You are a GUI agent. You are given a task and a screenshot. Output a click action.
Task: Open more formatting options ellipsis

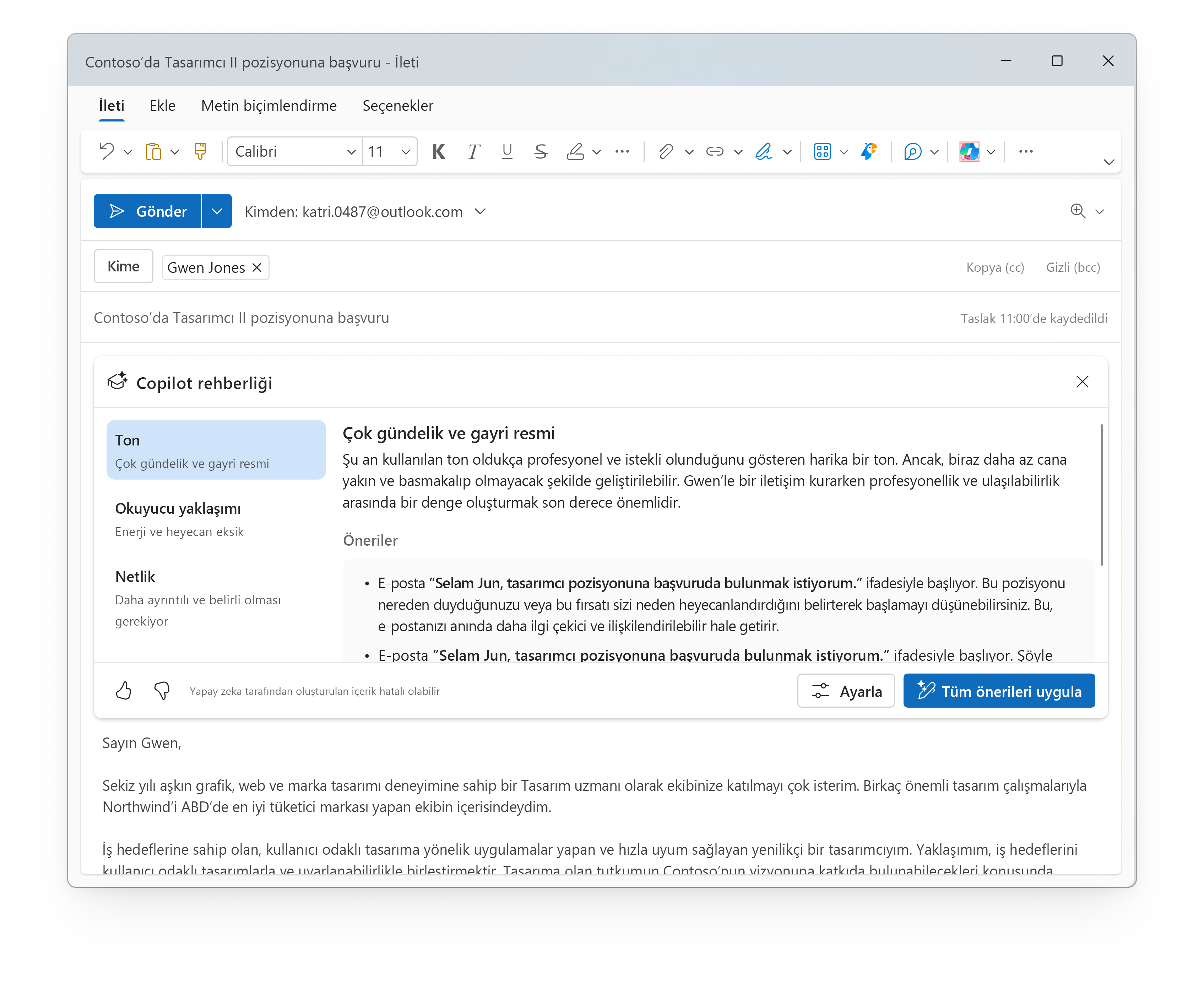[623, 152]
